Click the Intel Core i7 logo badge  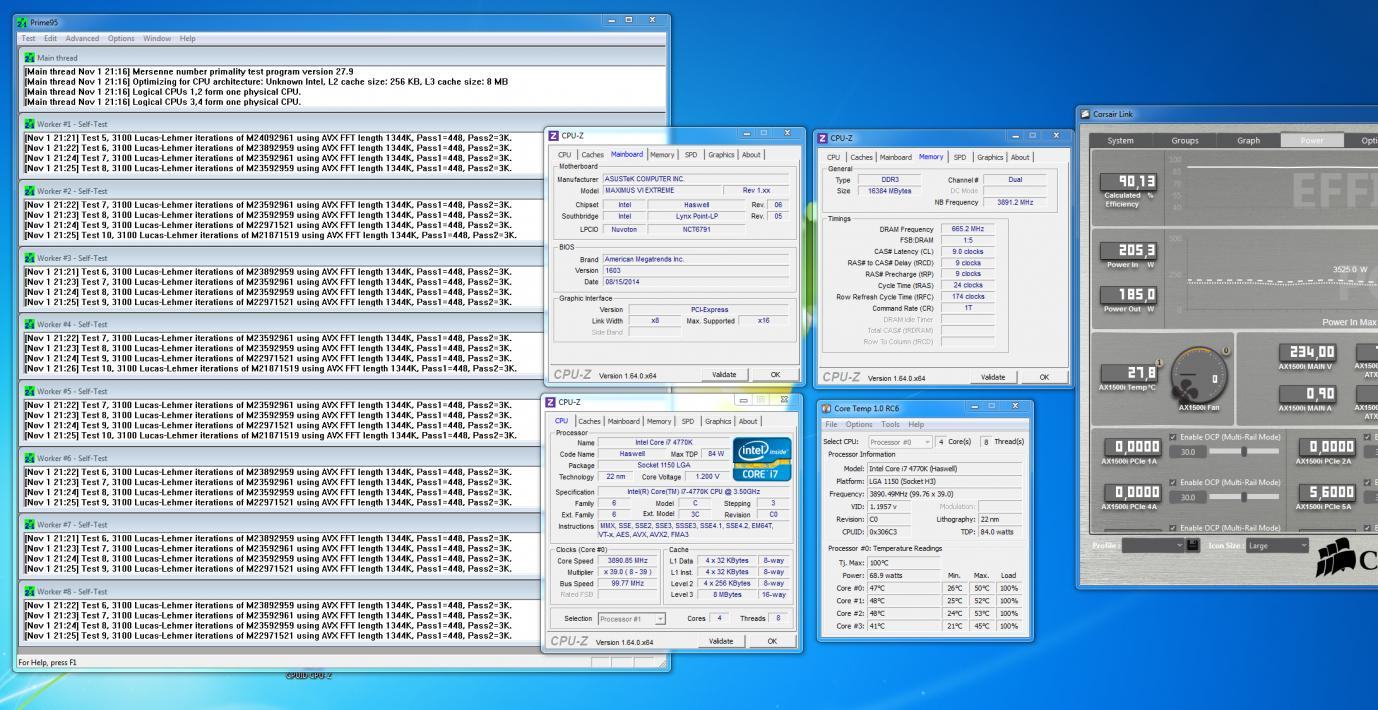(761, 459)
